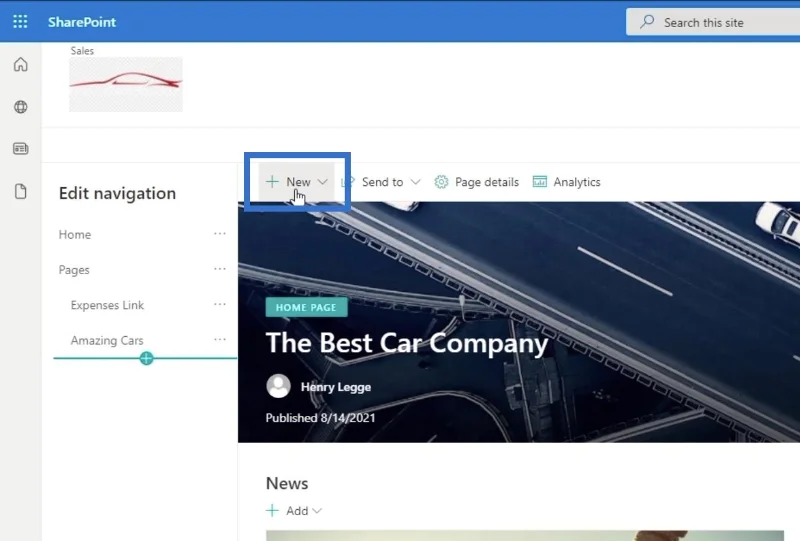
Task: Click the search magnifier icon
Action: [647, 21]
